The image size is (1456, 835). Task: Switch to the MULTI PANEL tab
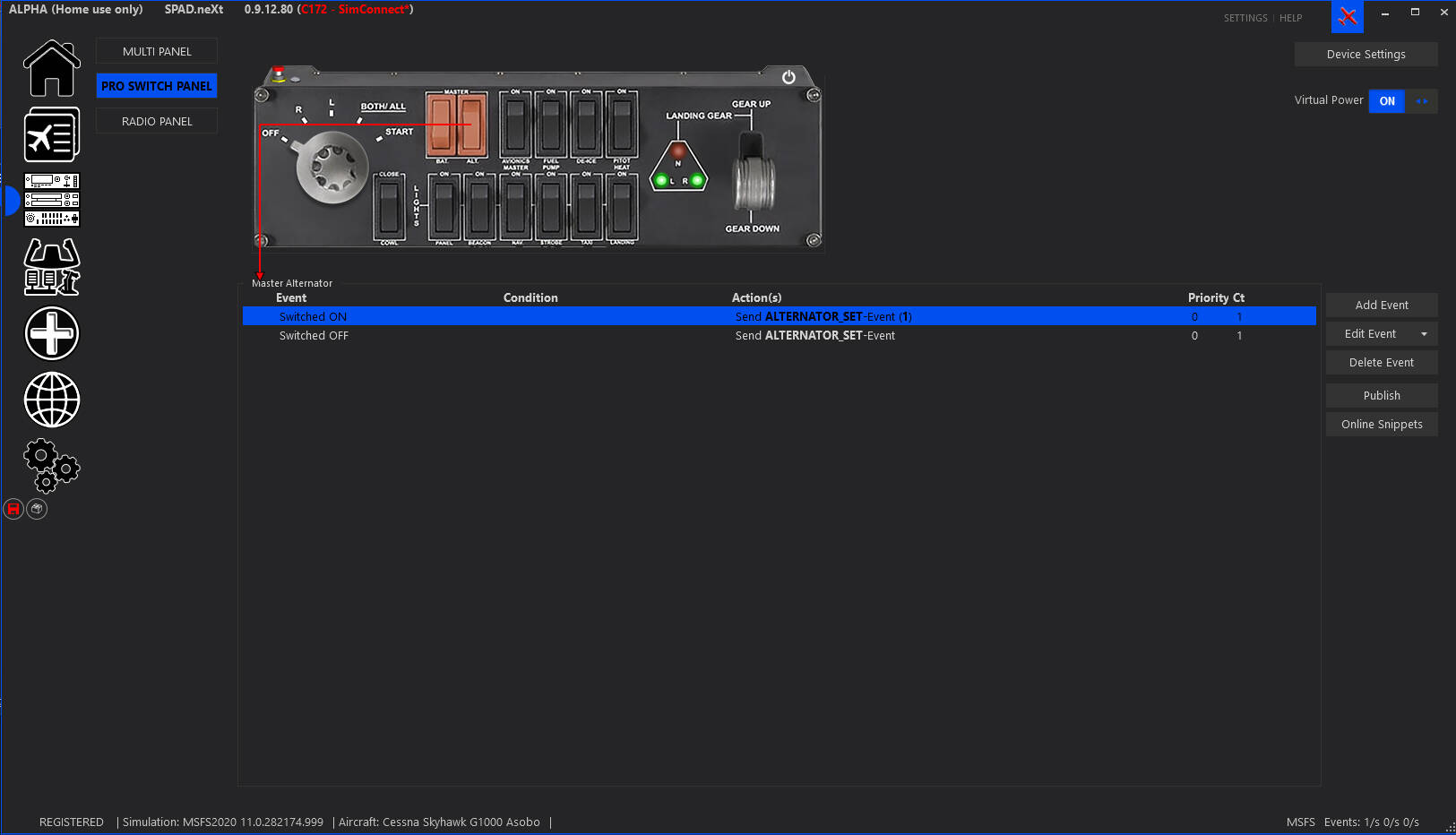click(x=157, y=51)
